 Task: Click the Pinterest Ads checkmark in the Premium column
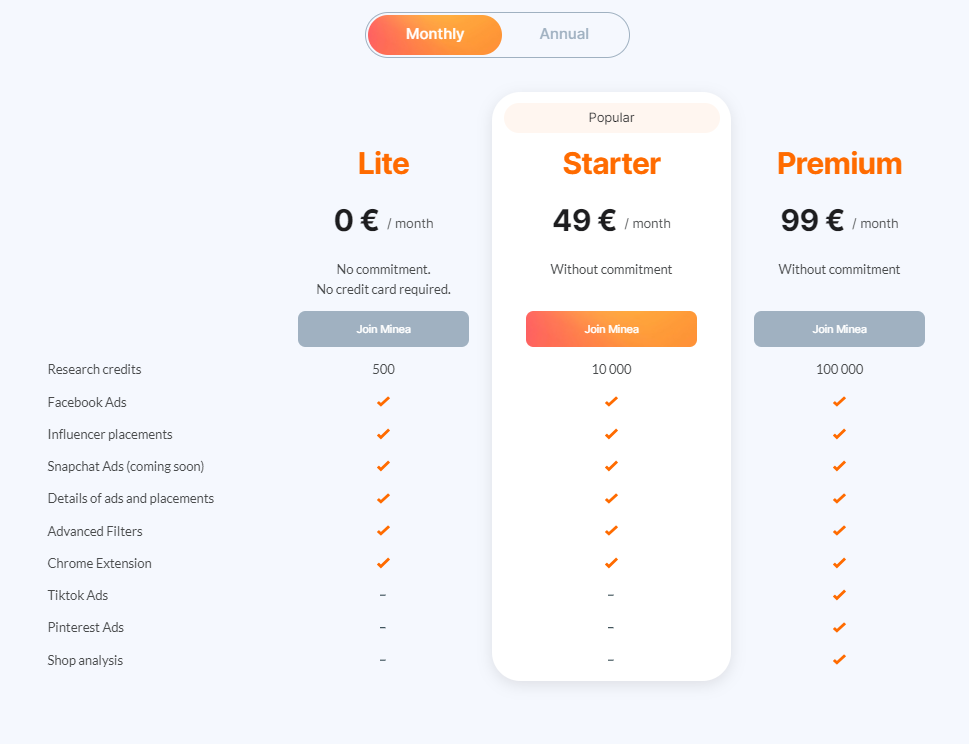click(x=839, y=627)
